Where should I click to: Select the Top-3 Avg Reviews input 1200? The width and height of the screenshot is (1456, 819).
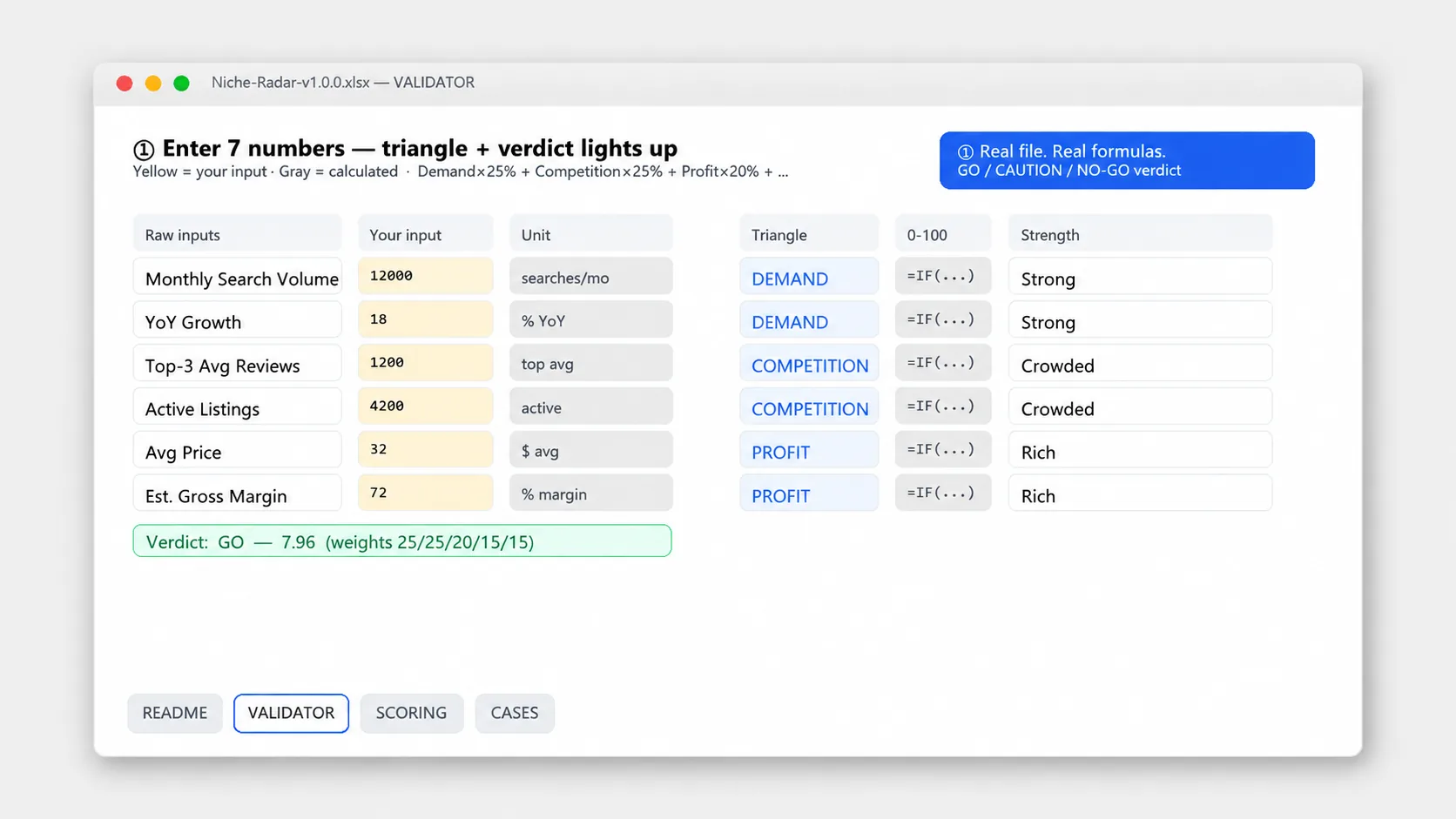(x=426, y=363)
